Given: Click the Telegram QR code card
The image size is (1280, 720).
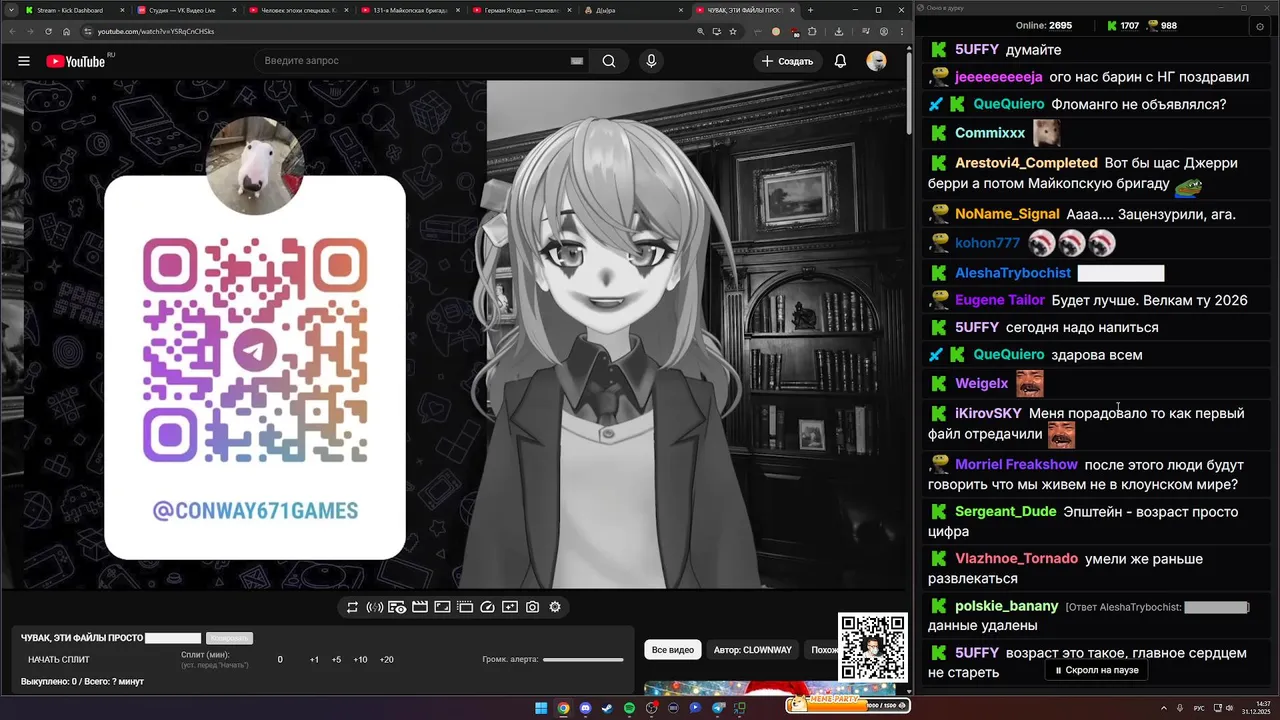Looking at the screenshot, I should point(255,367).
